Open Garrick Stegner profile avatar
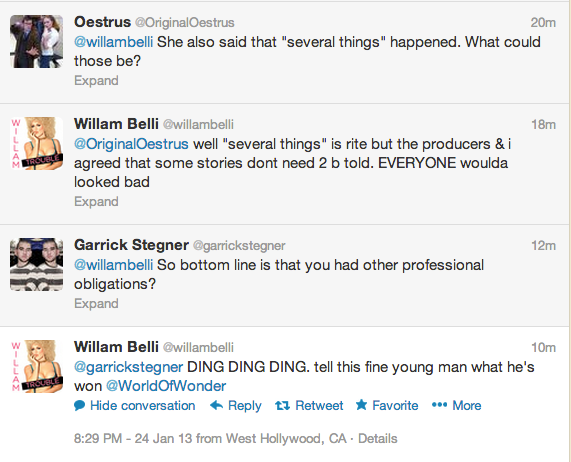This screenshot has height=462, width=571. 36,264
